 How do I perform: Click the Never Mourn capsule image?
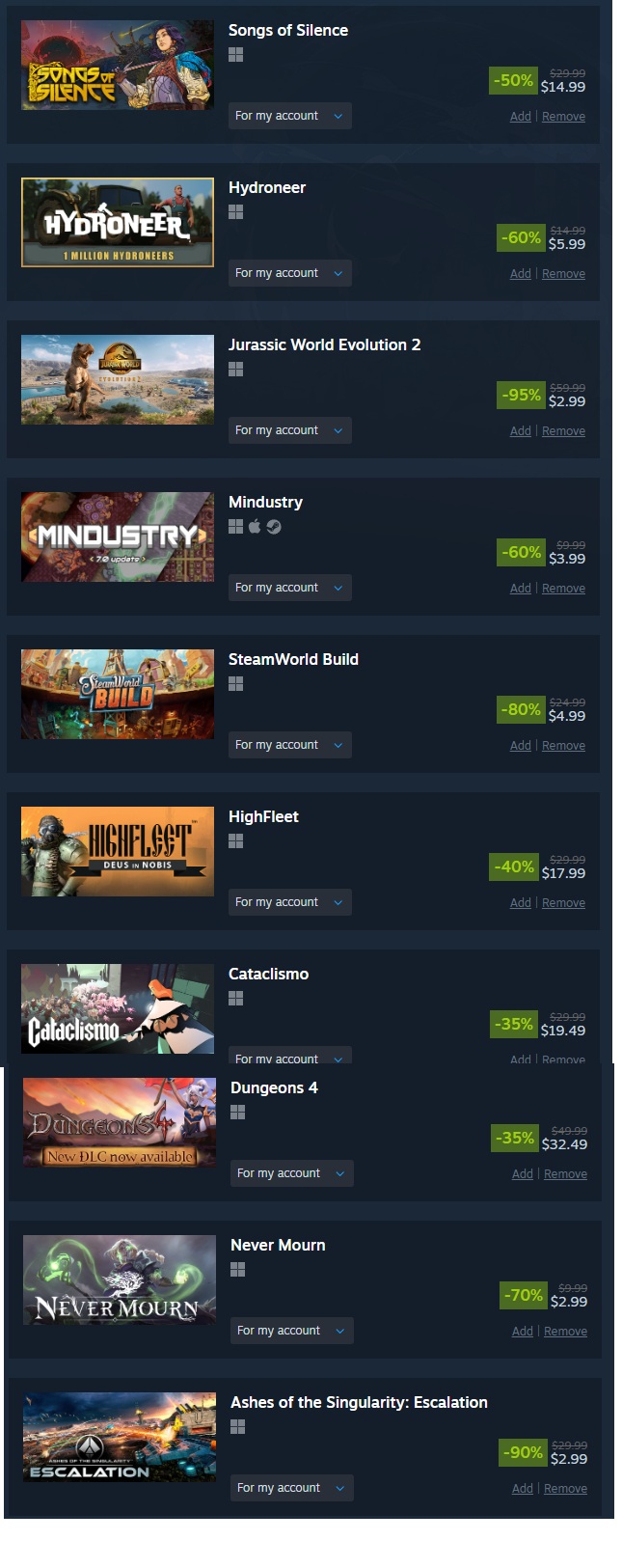(120, 1279)
